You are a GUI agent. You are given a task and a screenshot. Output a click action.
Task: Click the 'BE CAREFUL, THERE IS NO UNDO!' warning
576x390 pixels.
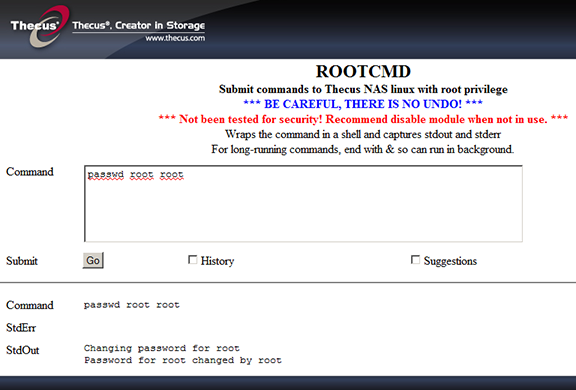363,104
